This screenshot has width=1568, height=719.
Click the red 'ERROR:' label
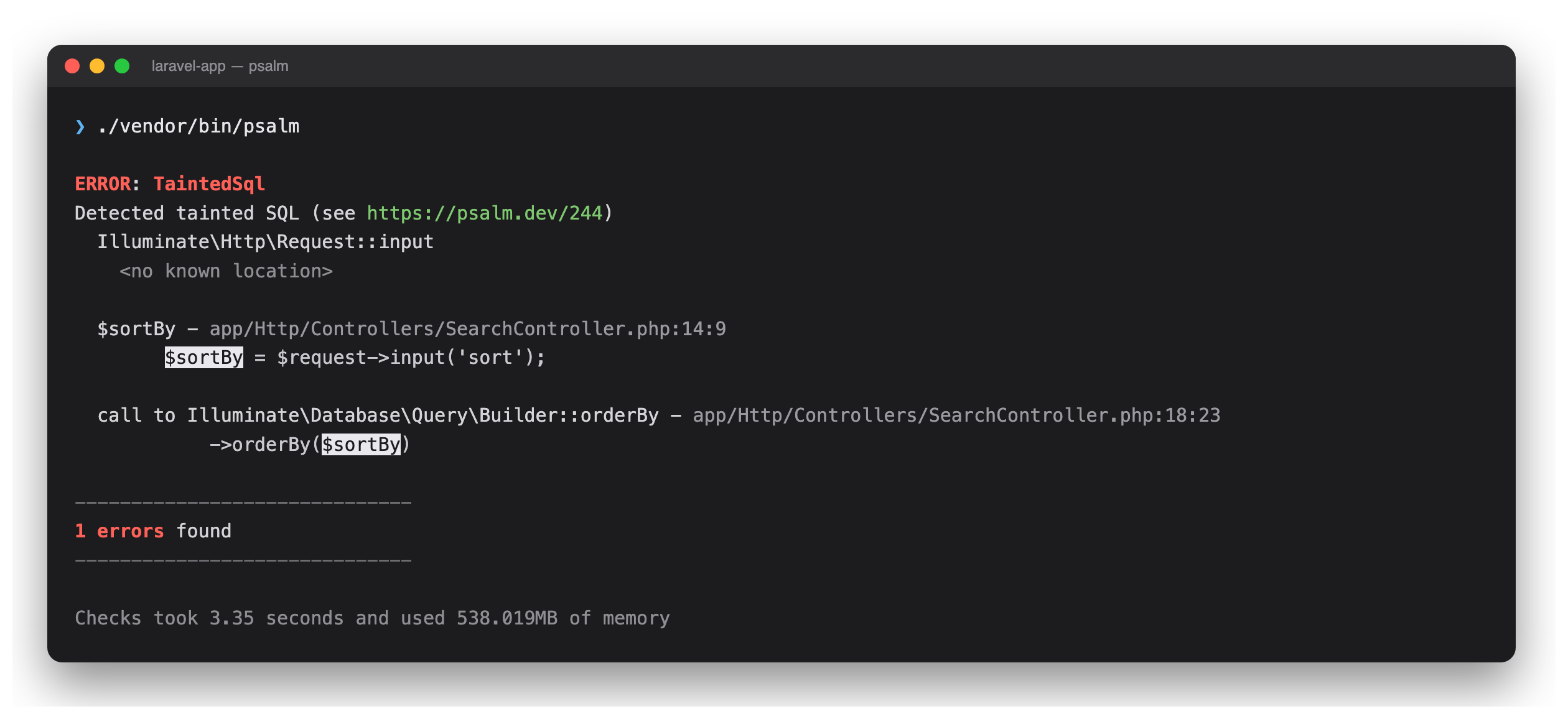pos(108,184)
